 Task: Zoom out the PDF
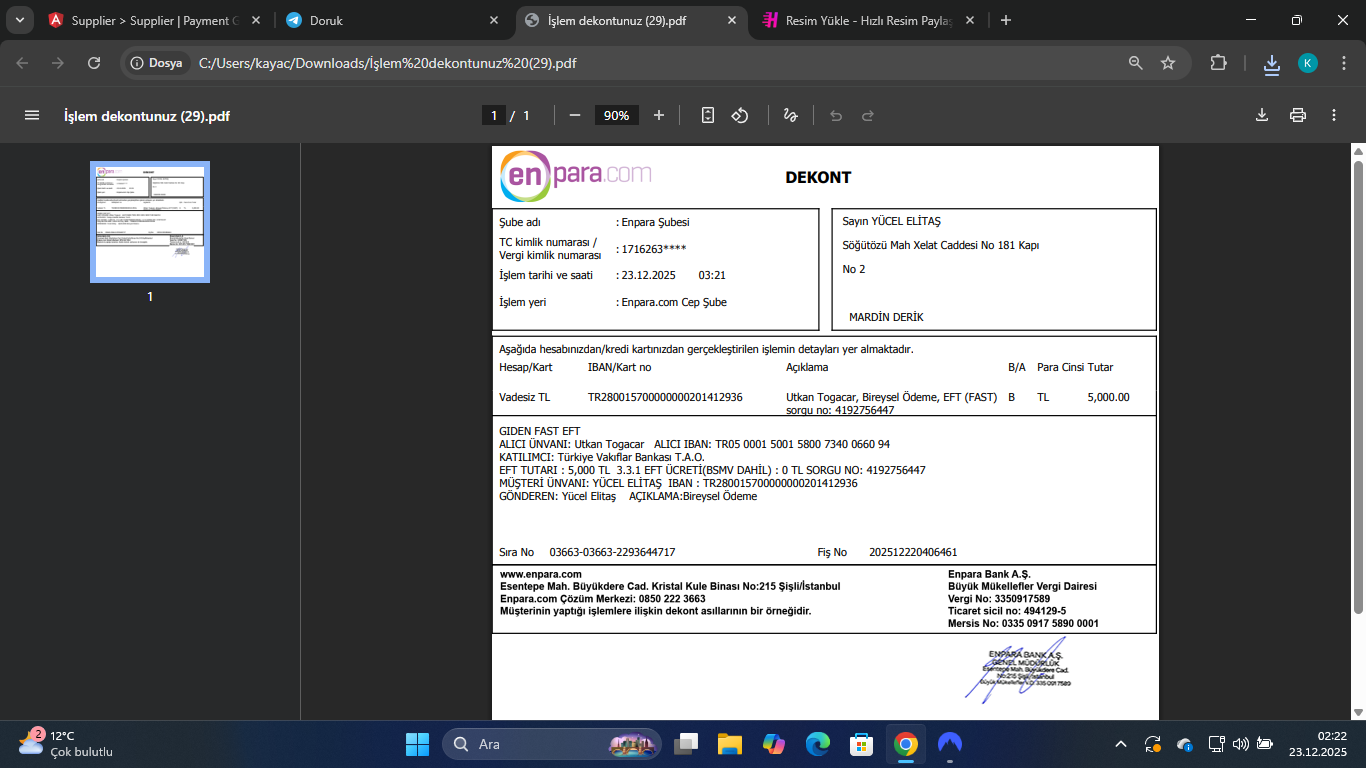point(575,115)
